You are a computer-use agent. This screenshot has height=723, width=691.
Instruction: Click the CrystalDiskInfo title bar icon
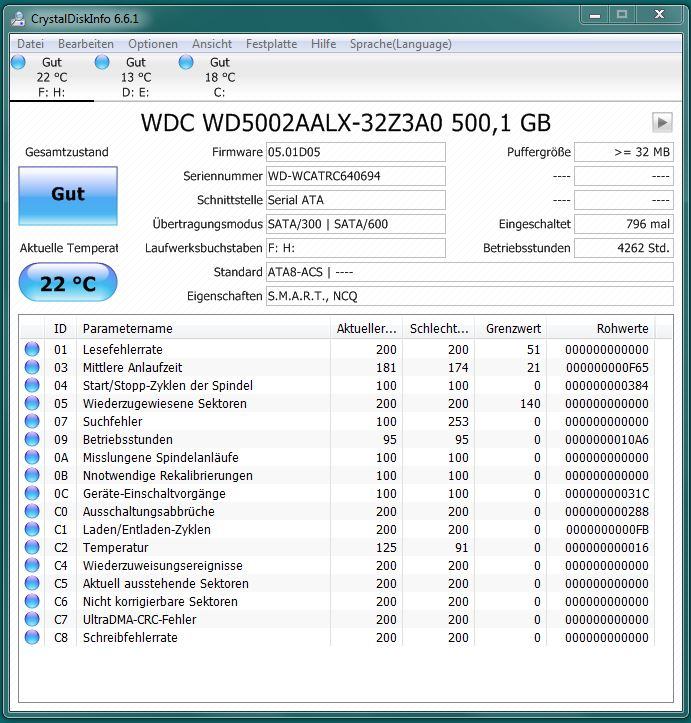click(18, 18)
